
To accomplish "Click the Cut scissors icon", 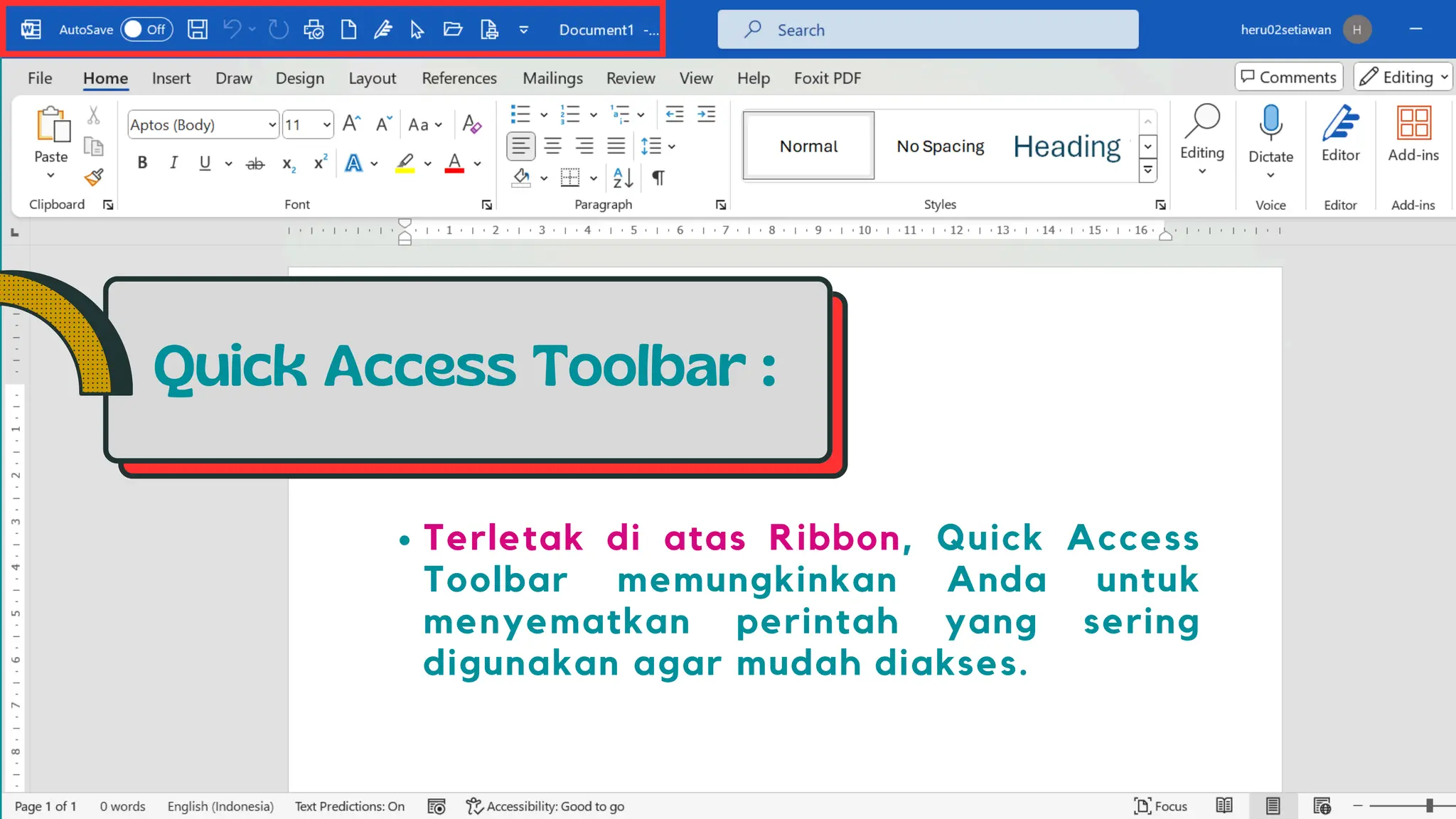I will [94, 114].
